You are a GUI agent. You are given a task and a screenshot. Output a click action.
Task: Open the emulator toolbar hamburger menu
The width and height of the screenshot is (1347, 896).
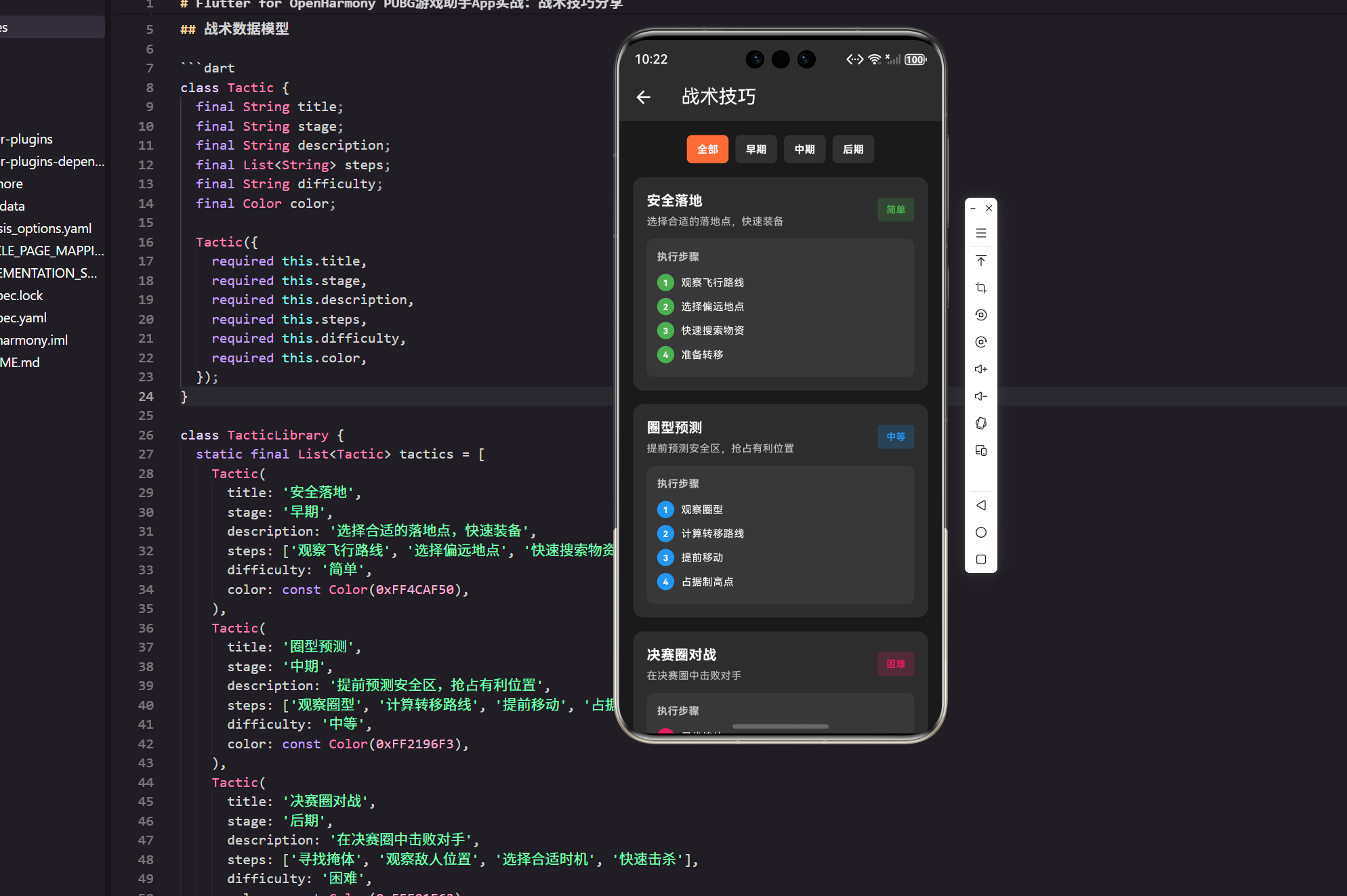(980, 234)
